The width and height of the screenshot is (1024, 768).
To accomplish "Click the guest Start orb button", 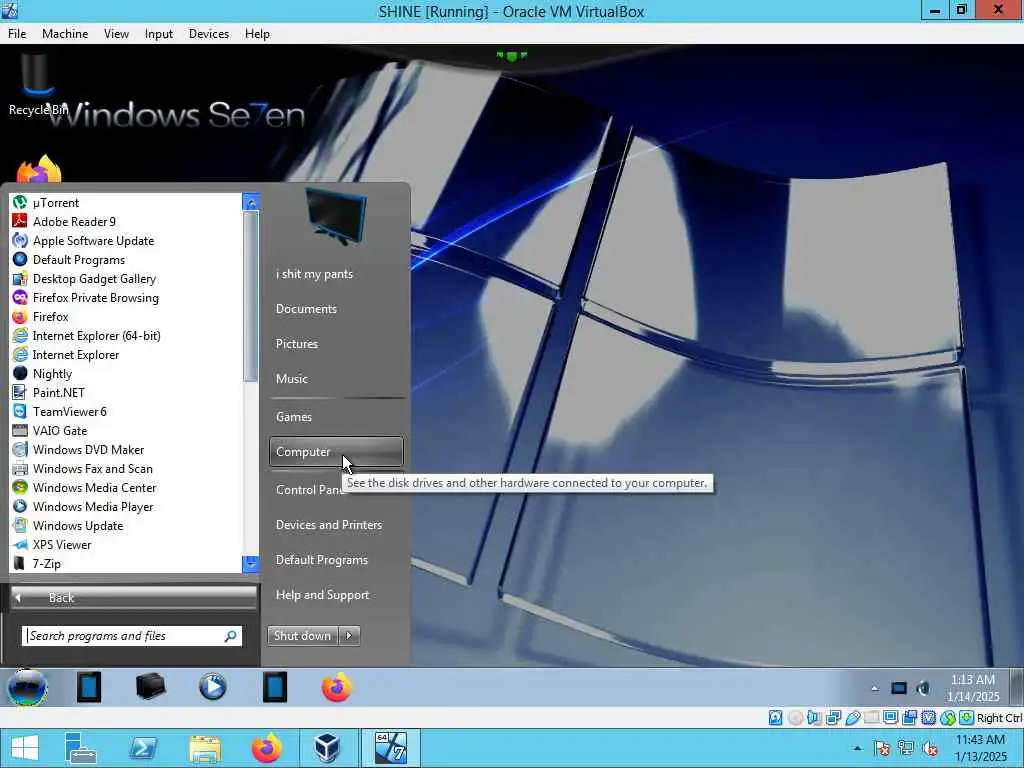I will (27, 688).
